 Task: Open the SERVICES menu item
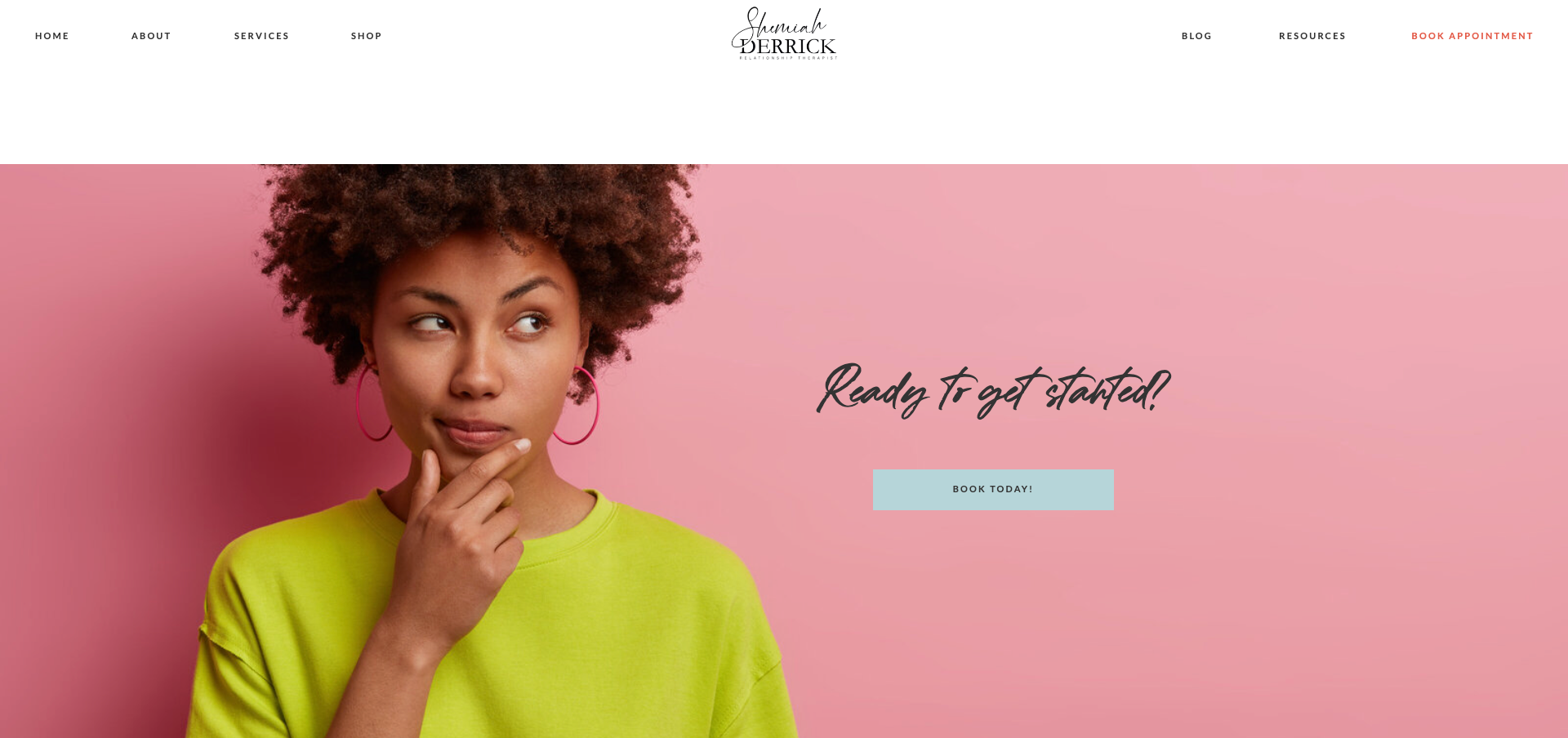tap(261, 36)
